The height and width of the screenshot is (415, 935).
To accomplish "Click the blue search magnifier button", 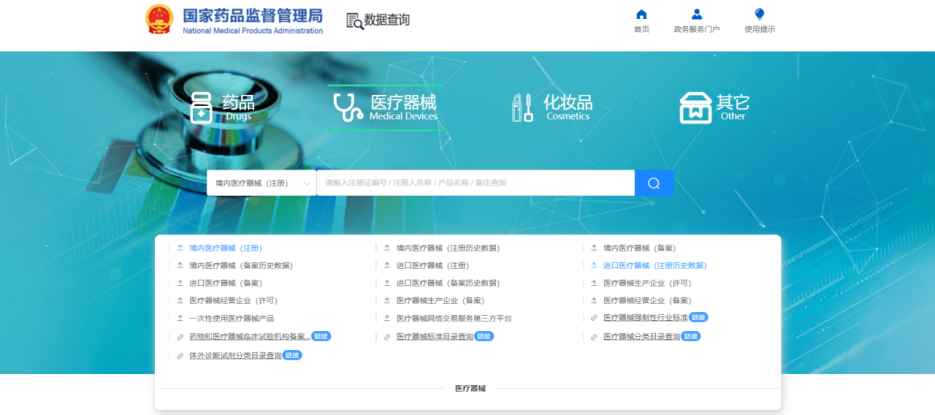I will [x=653, y=183].
